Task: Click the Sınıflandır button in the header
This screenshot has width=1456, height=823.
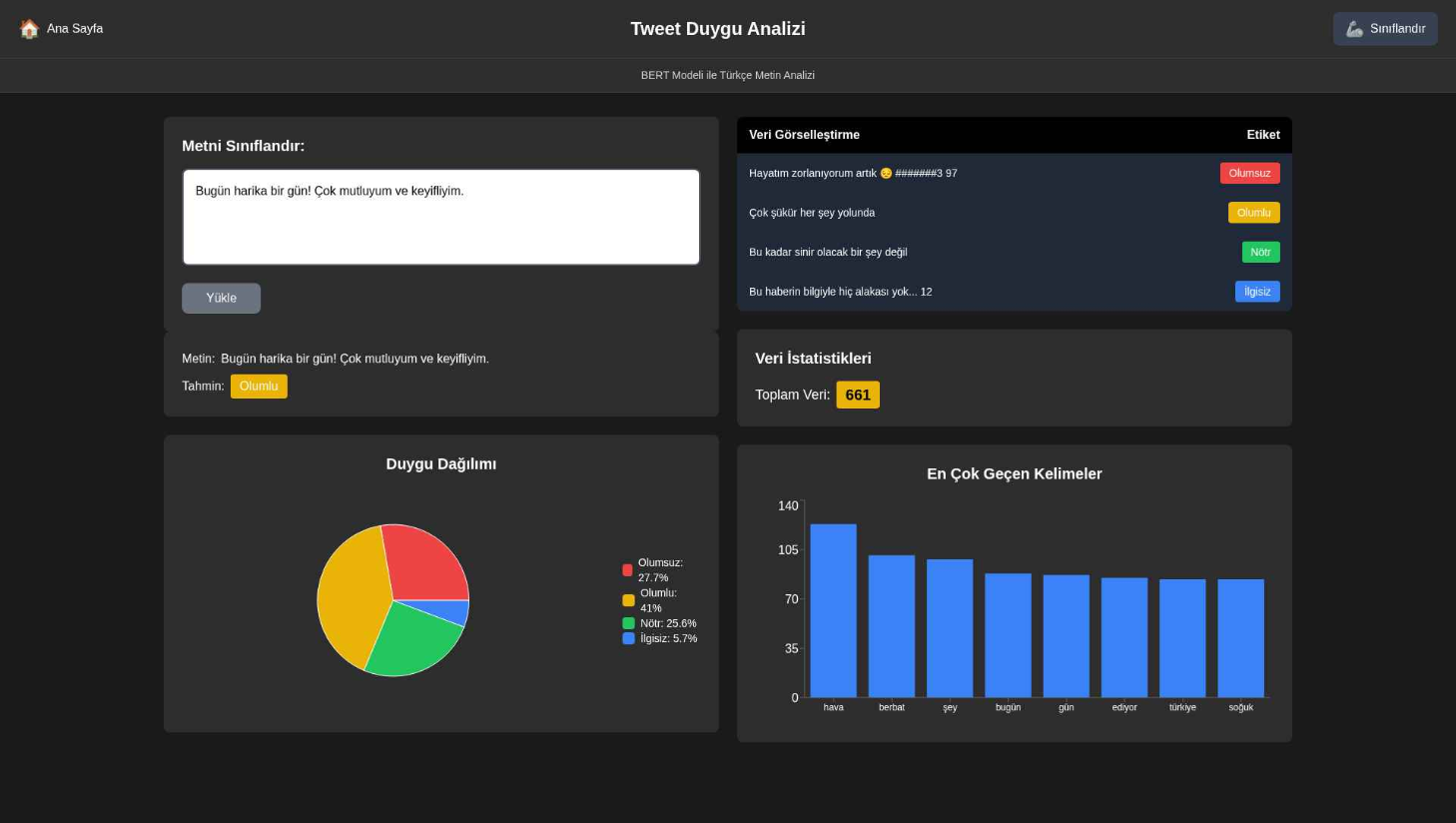Action: click(x=1384, y=29)
